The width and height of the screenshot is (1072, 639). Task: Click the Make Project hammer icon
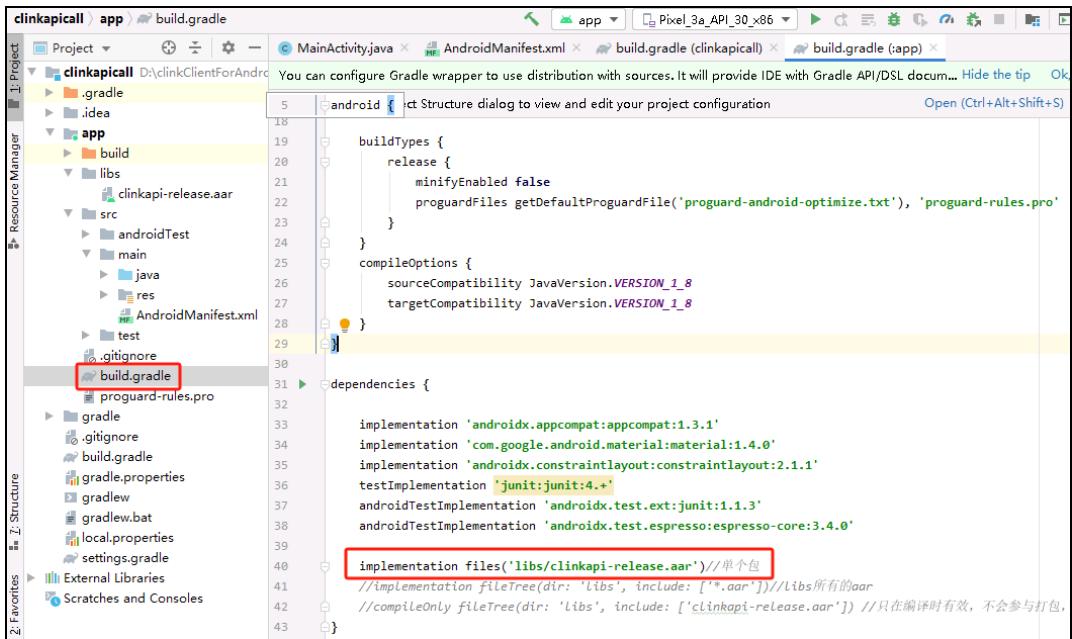pyautogui.click(x=539, y=18)
